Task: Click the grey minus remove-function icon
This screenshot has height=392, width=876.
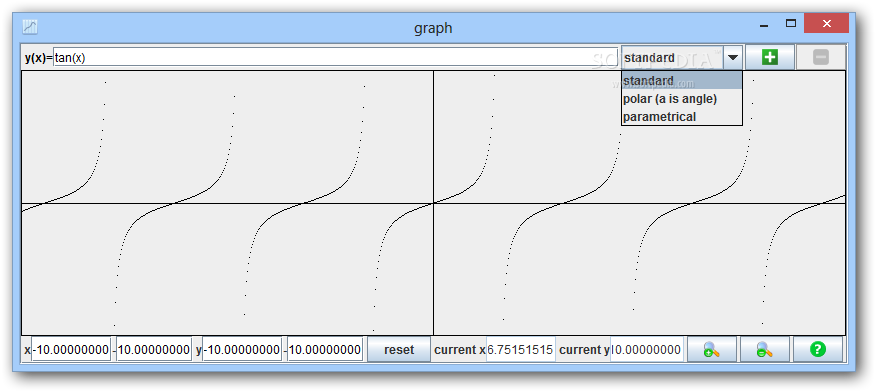Action: click(x=821, y=58)
